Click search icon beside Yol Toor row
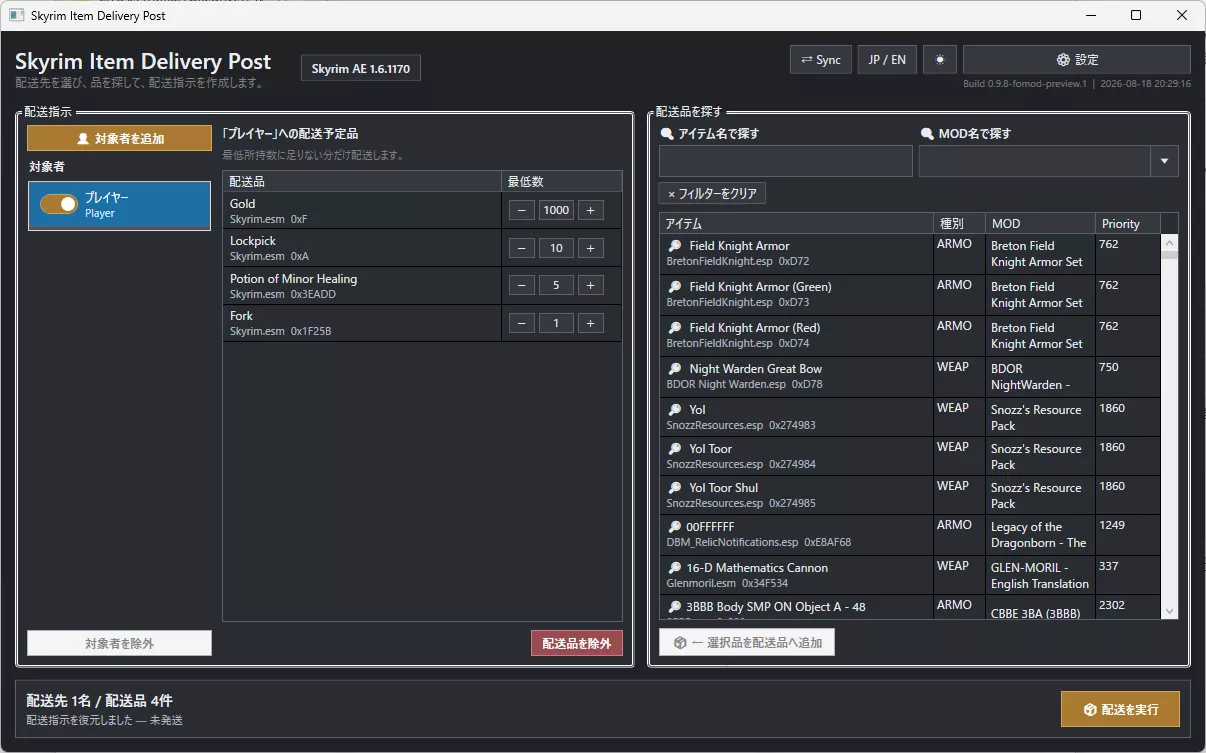Viewport: 1206px width, 753px height. 675,449
